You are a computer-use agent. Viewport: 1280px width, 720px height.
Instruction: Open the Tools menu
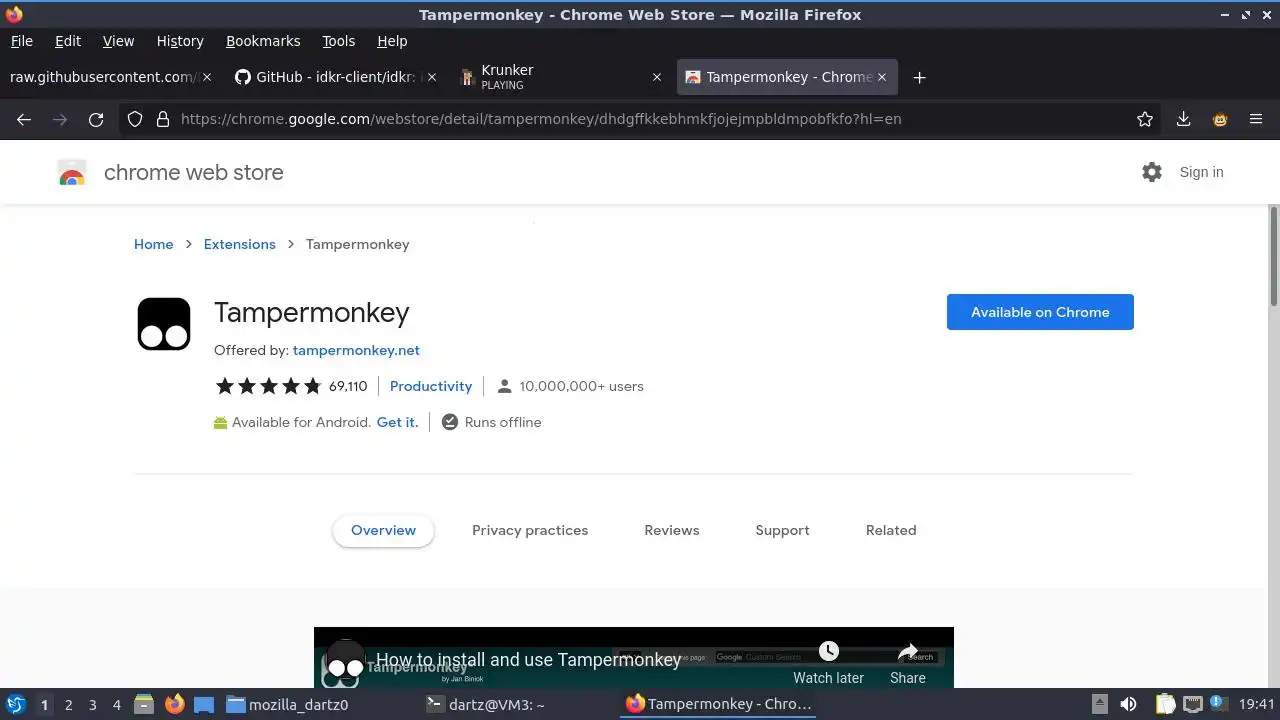[338, 41]
